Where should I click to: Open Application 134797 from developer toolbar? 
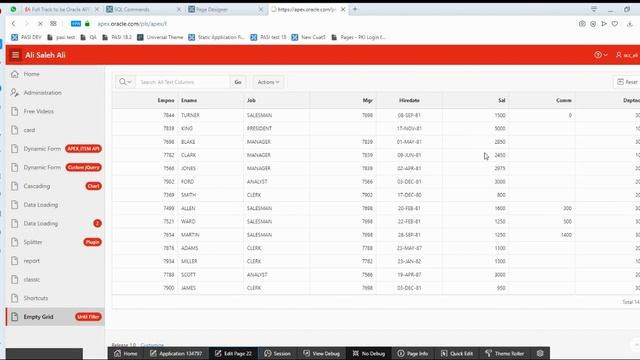click(176, 353)
